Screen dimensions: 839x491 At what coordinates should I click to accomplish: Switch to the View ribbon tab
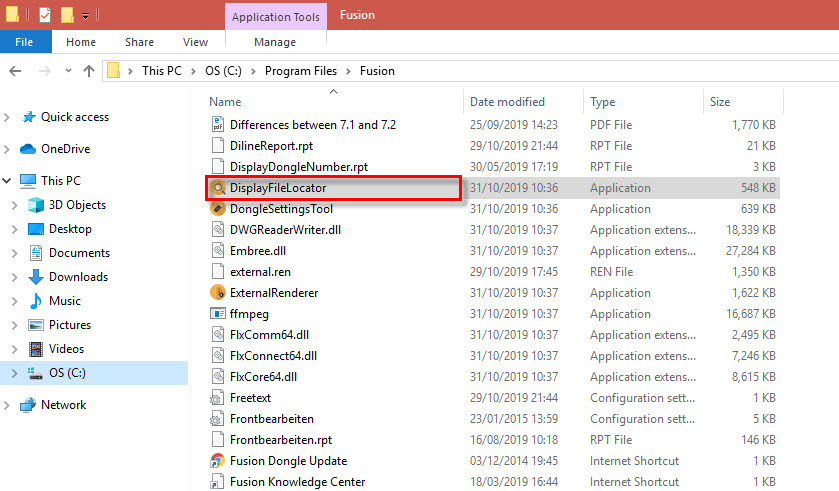point(195,42)
